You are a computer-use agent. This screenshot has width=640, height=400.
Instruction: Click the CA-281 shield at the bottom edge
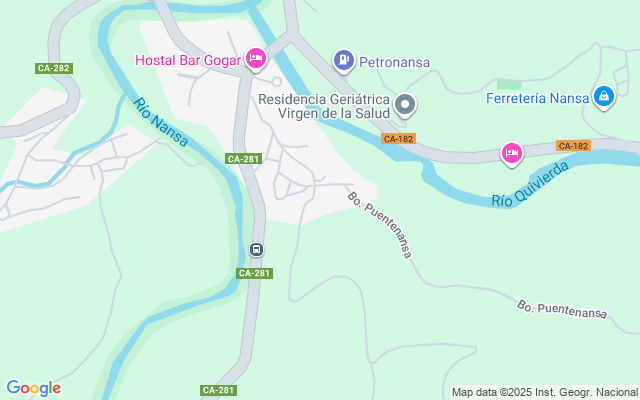click(218, 390)
